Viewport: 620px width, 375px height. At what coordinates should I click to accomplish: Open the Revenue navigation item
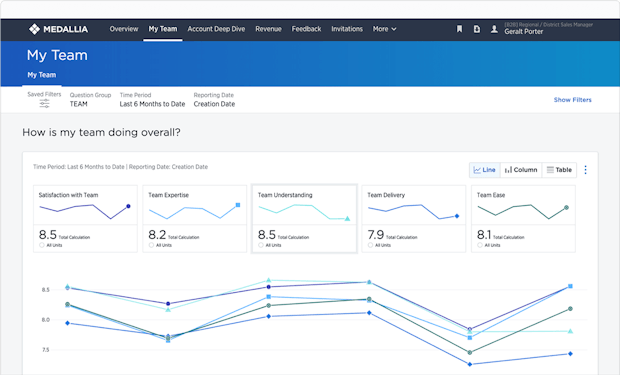[268, 29]
